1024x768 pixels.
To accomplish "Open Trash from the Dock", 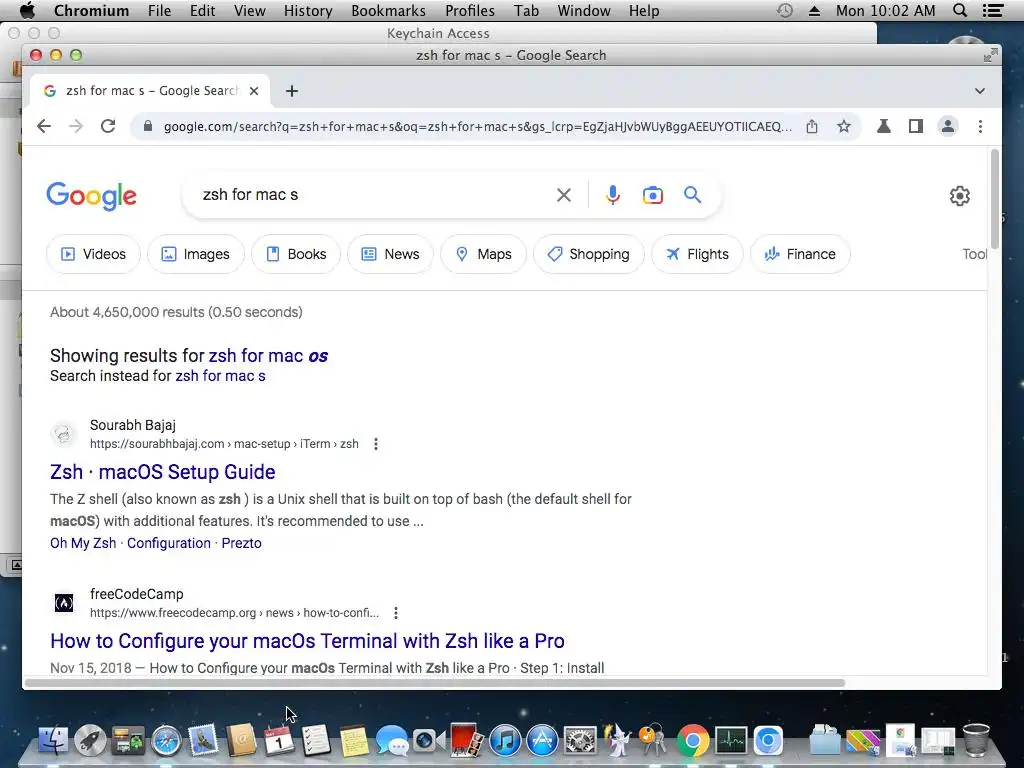I will coord(976,739).
